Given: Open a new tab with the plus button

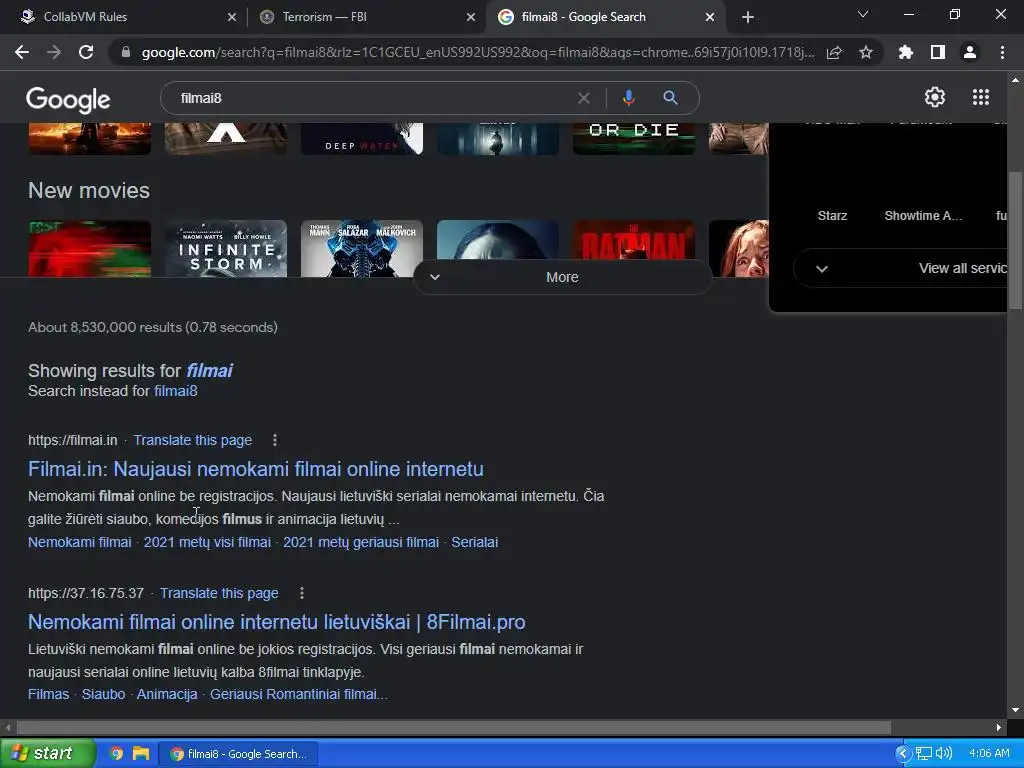Looking at the screenshot, I should (748, 17).
